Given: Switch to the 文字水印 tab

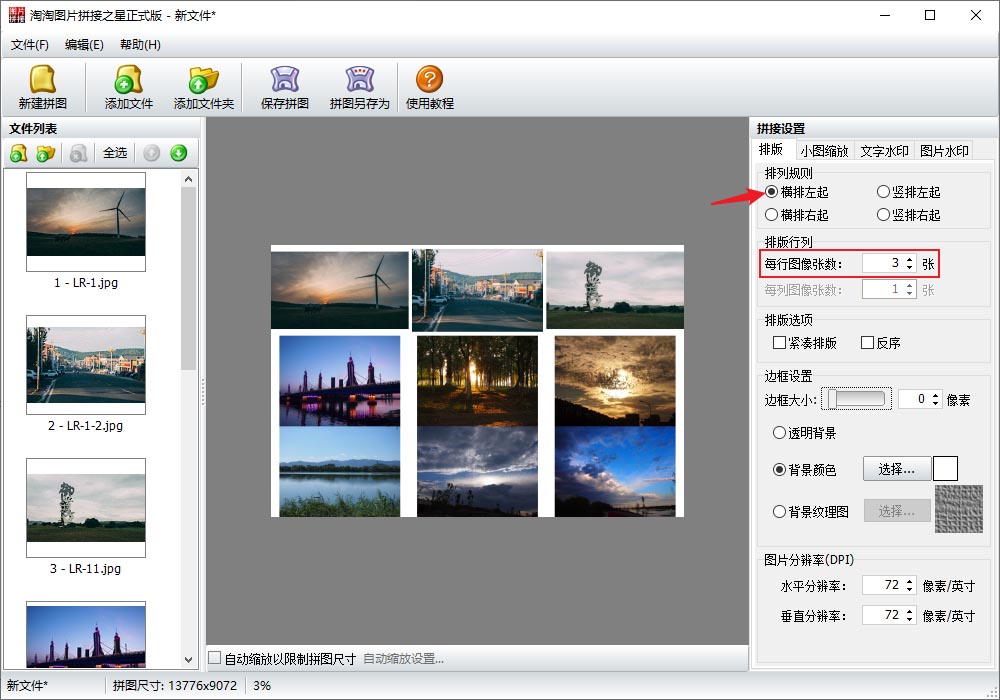Looking at the screenshot, I should [x=884, y=151].
